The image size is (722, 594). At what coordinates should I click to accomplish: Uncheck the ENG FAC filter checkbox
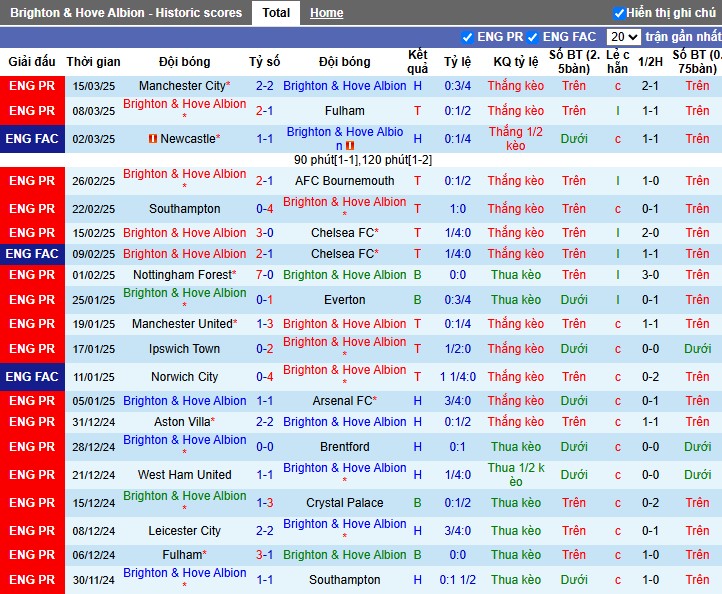(533, 37)
